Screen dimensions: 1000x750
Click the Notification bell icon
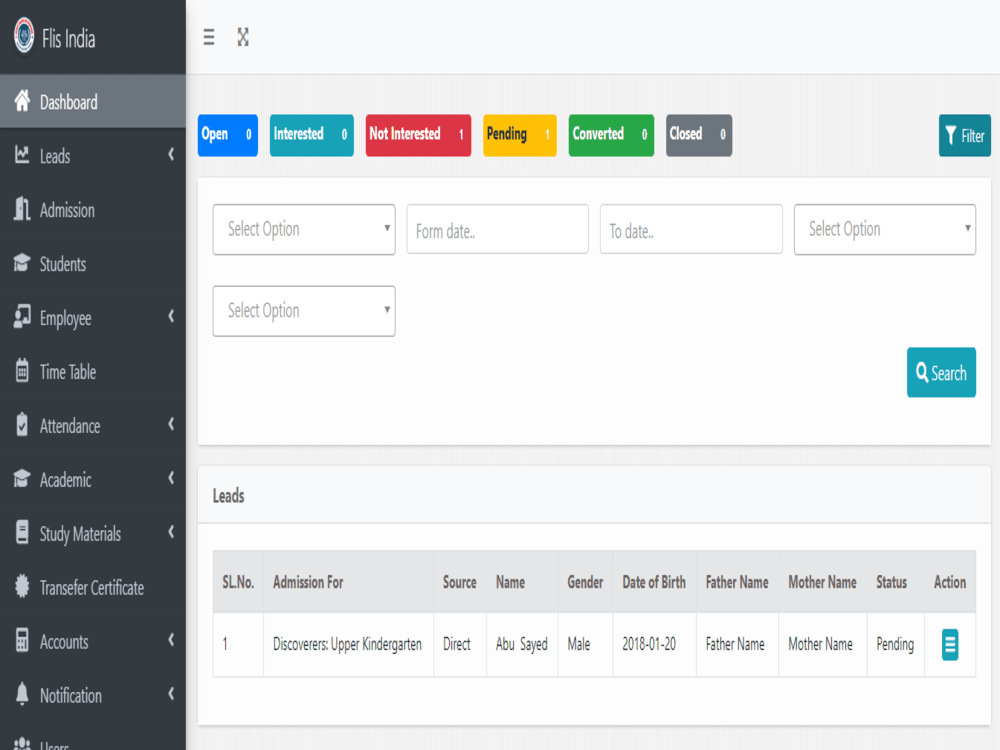click(22, 694)
